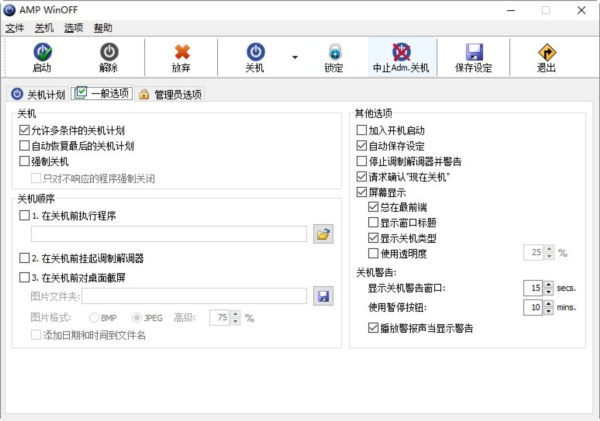Image resolution: width=600 pixels, height=421 pixels.
Task: Open the 选项 menu
Action: coord(73,28)
